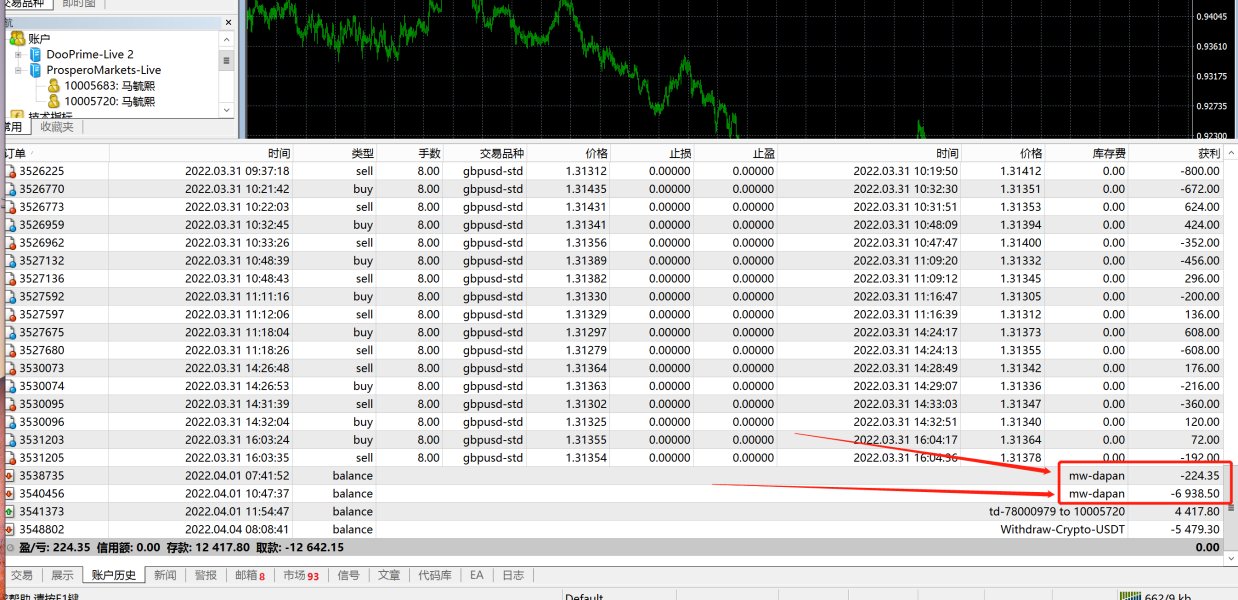Open the 市场 market tab
The height and width of the screenshot is (600, 1238).
pyautogui.click(x=300, y=575)
